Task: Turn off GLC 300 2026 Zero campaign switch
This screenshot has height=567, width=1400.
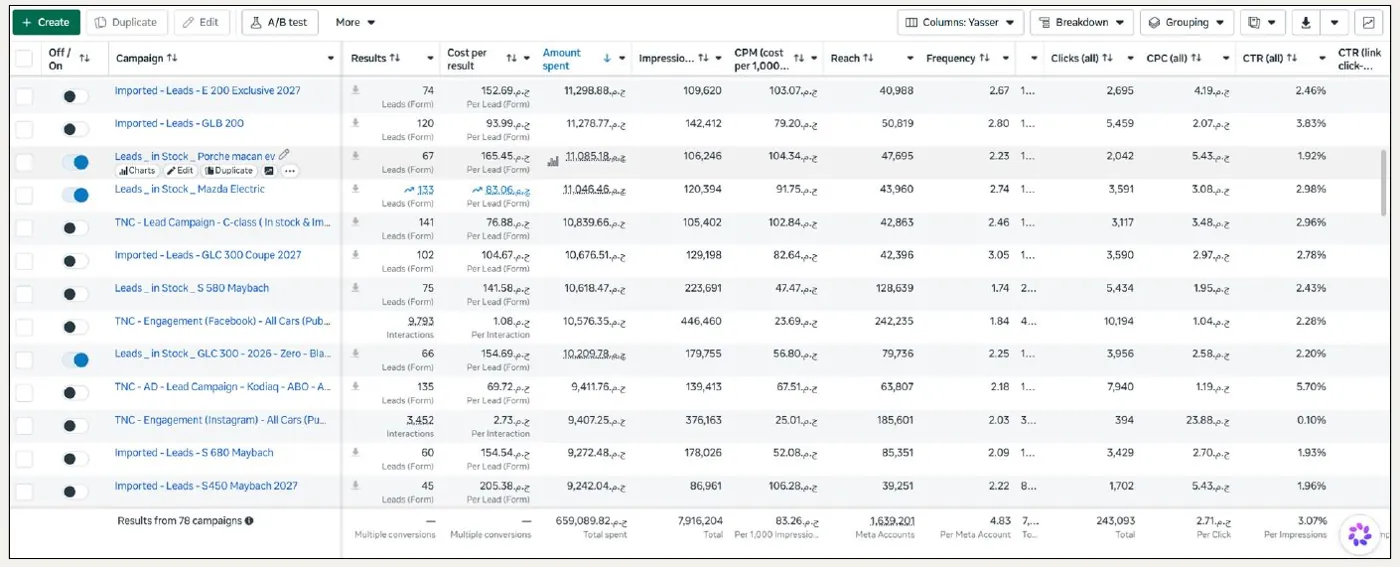Action: point(75,359)
